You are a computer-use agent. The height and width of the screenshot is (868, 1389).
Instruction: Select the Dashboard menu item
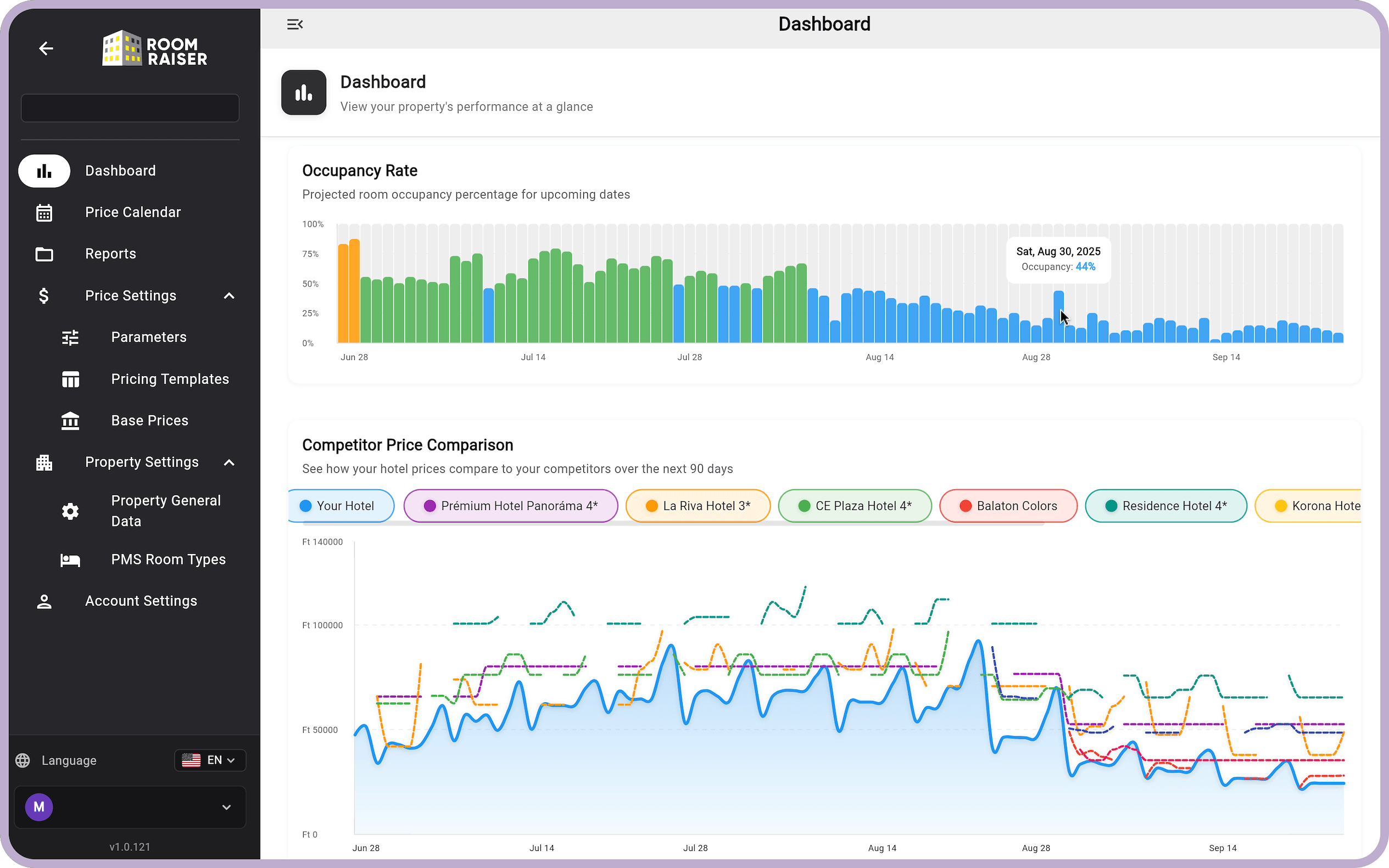(x=120, y=171)
